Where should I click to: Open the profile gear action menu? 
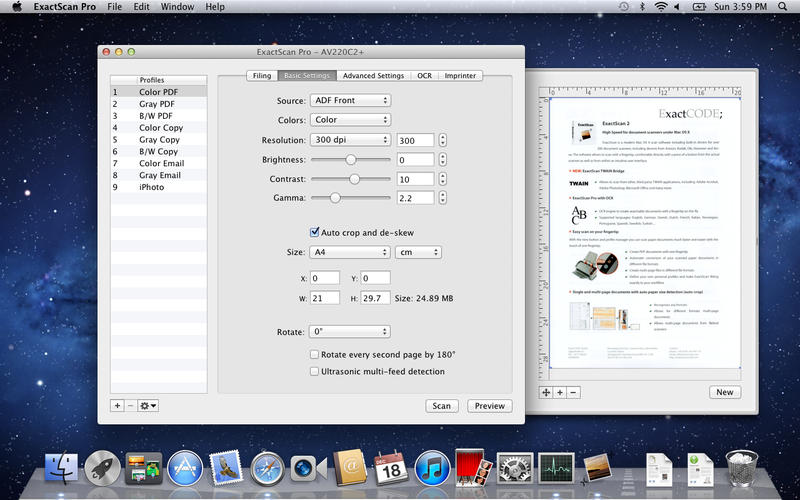(x=148, y=405)
